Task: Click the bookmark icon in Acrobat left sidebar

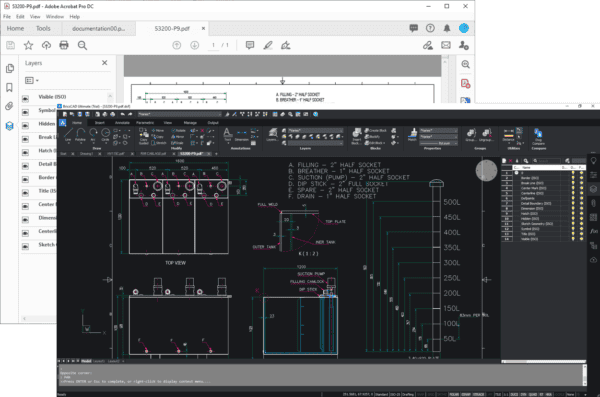Action: point(10,87)
